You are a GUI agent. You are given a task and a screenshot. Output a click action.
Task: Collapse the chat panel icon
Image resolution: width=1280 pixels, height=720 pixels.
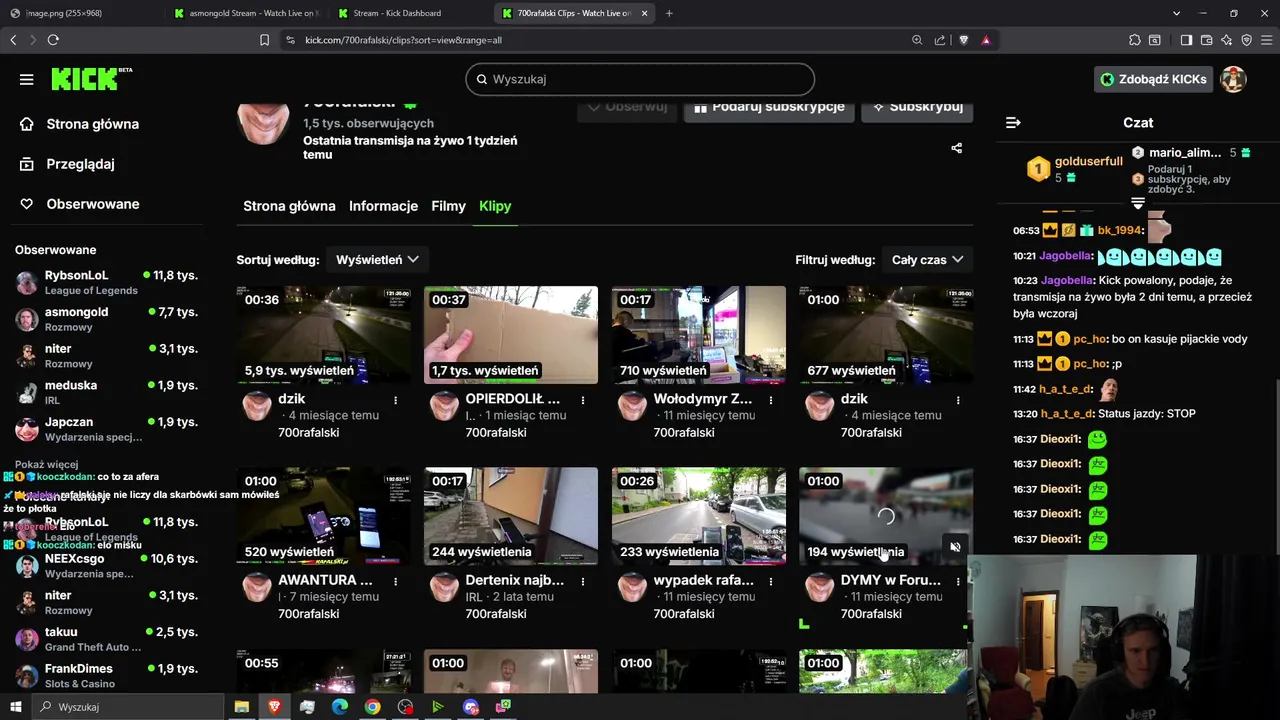click(1013, 122)
